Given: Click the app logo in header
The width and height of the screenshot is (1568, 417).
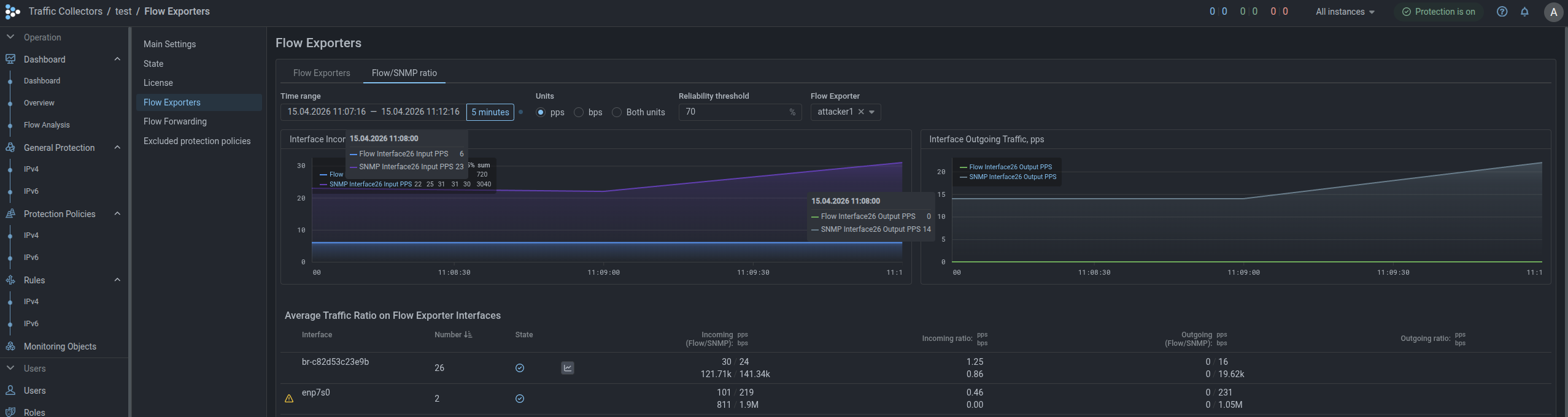Looking at the screenshot, I should 12,12.
